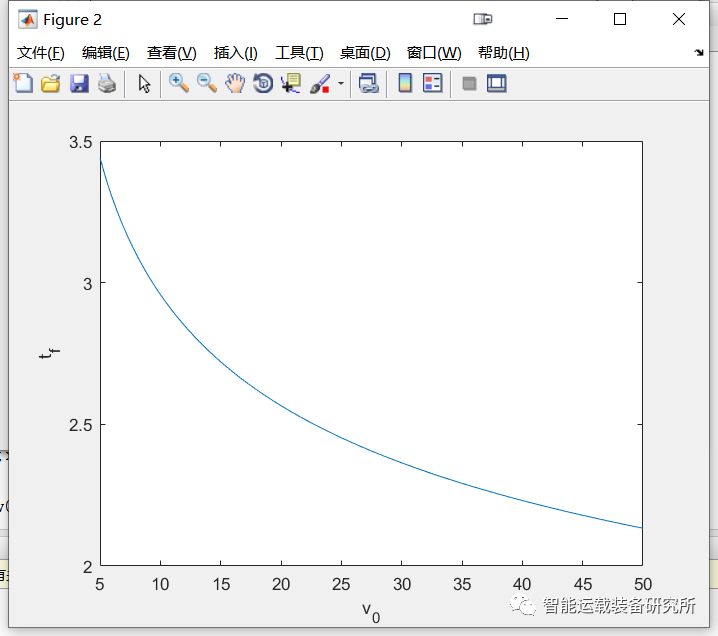718x636 pixels.
Task: Hide plot tools with the gray square icon
Action: click(469, 84)
